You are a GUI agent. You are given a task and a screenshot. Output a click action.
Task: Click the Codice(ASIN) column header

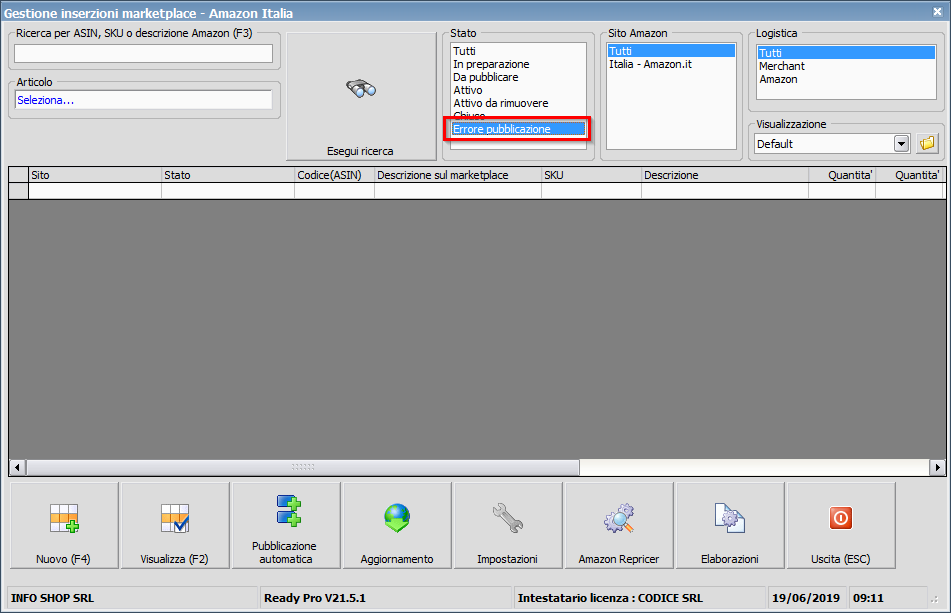(x=334, y=175)
